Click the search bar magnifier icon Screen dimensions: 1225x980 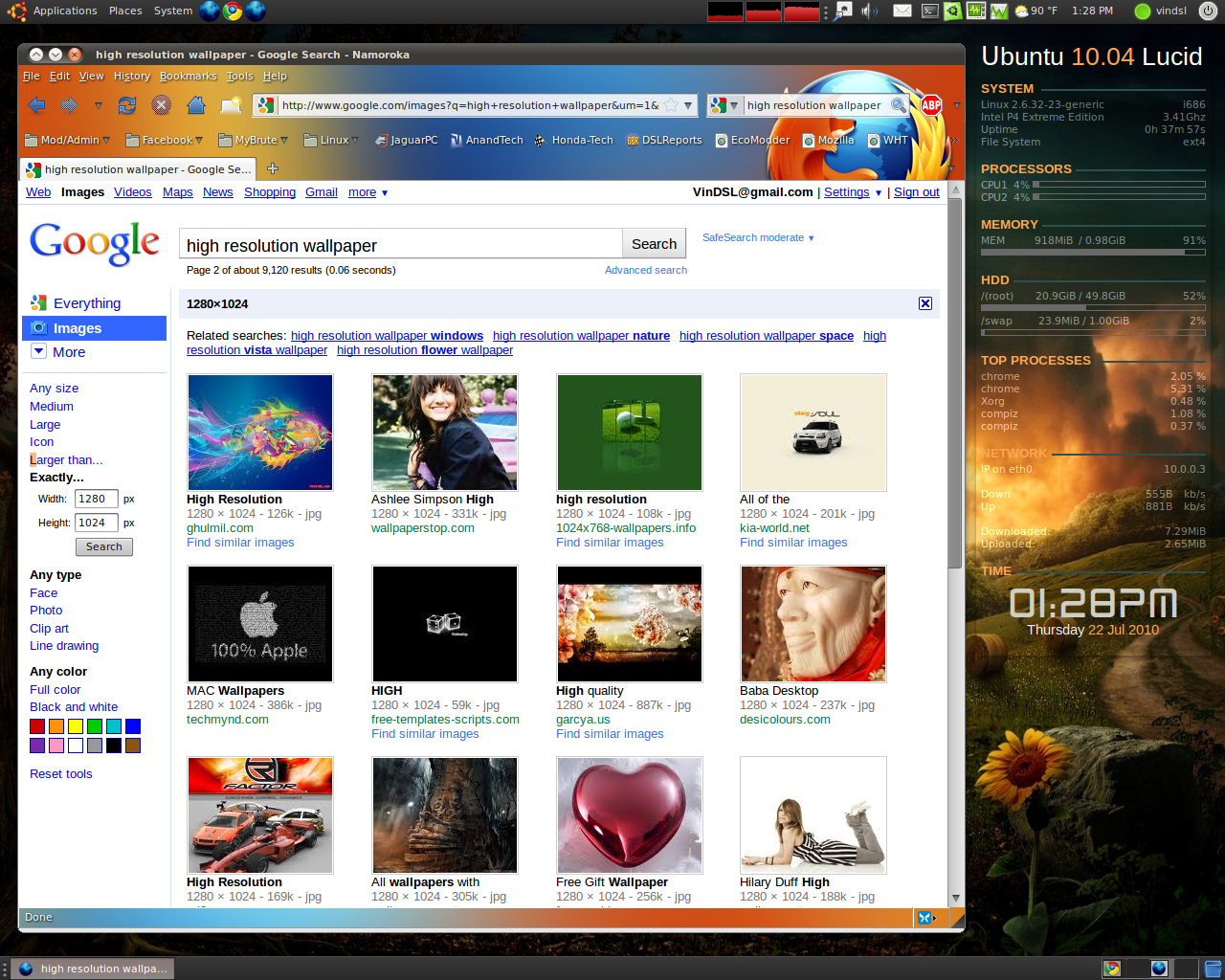pos(898,105)
